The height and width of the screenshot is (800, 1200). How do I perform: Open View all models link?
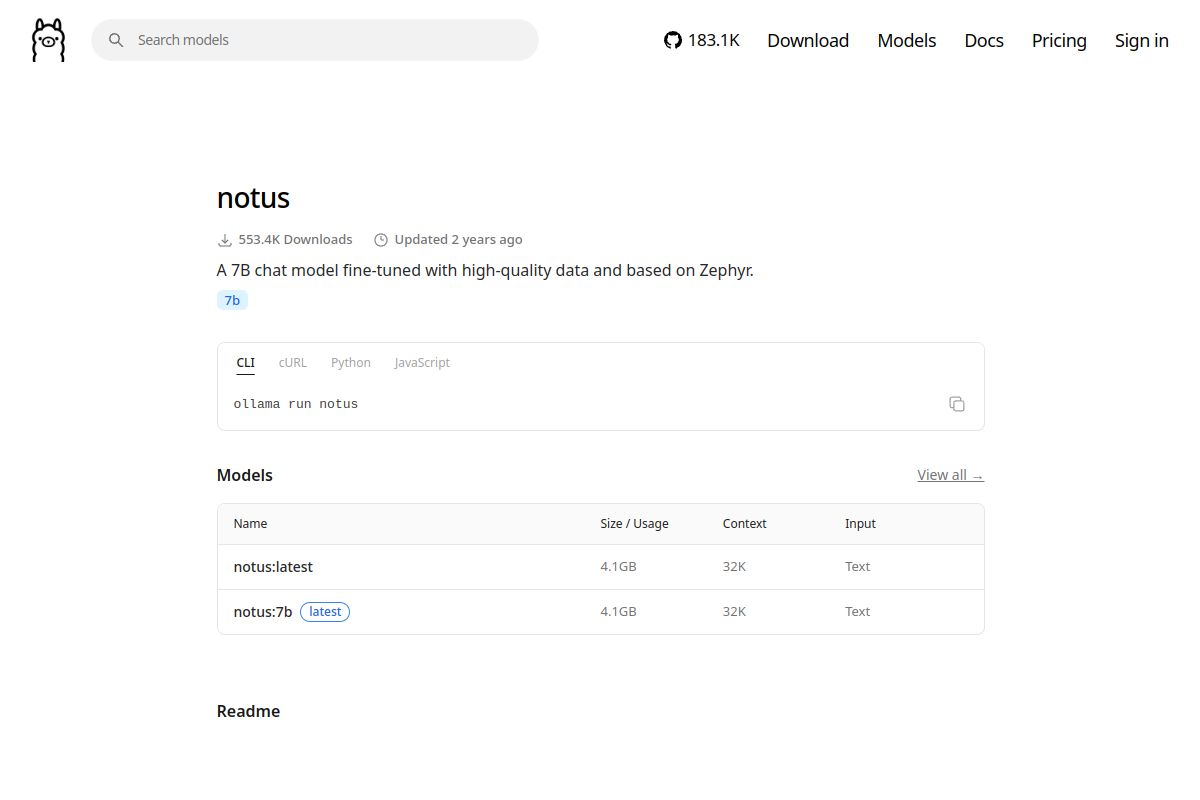[x=950, y=475]
